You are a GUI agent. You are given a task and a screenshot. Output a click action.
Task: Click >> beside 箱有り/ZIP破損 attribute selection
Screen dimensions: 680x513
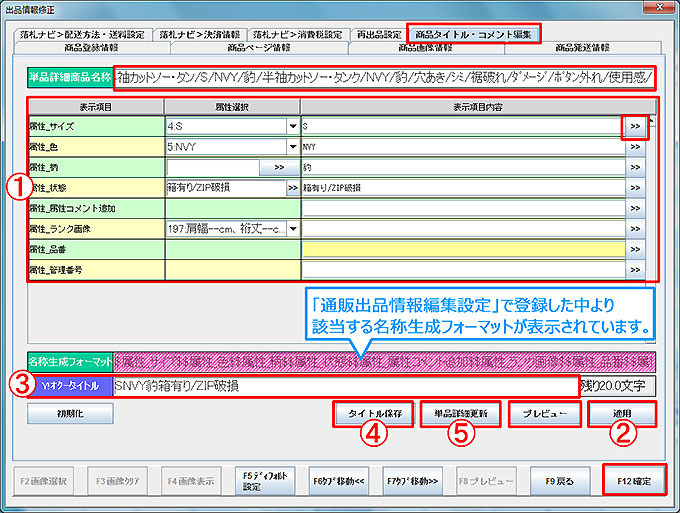pyautogui.click(x=293, y=188)
